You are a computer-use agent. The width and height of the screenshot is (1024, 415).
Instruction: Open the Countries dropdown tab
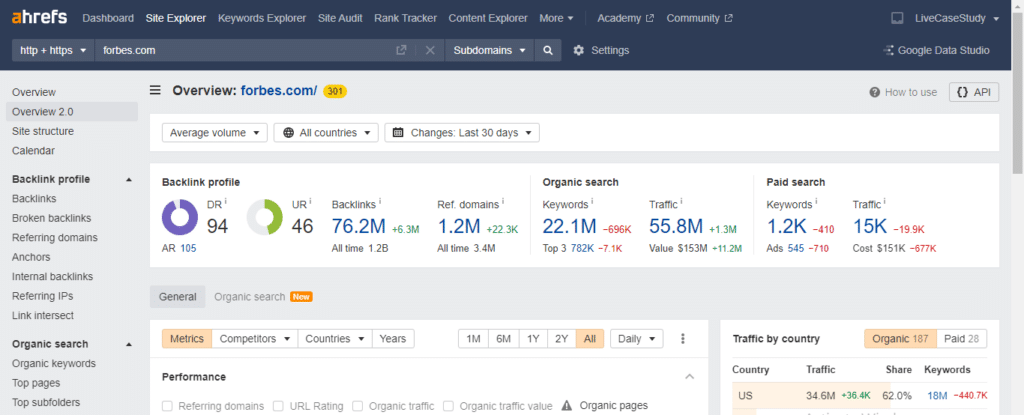pos(334,339)
